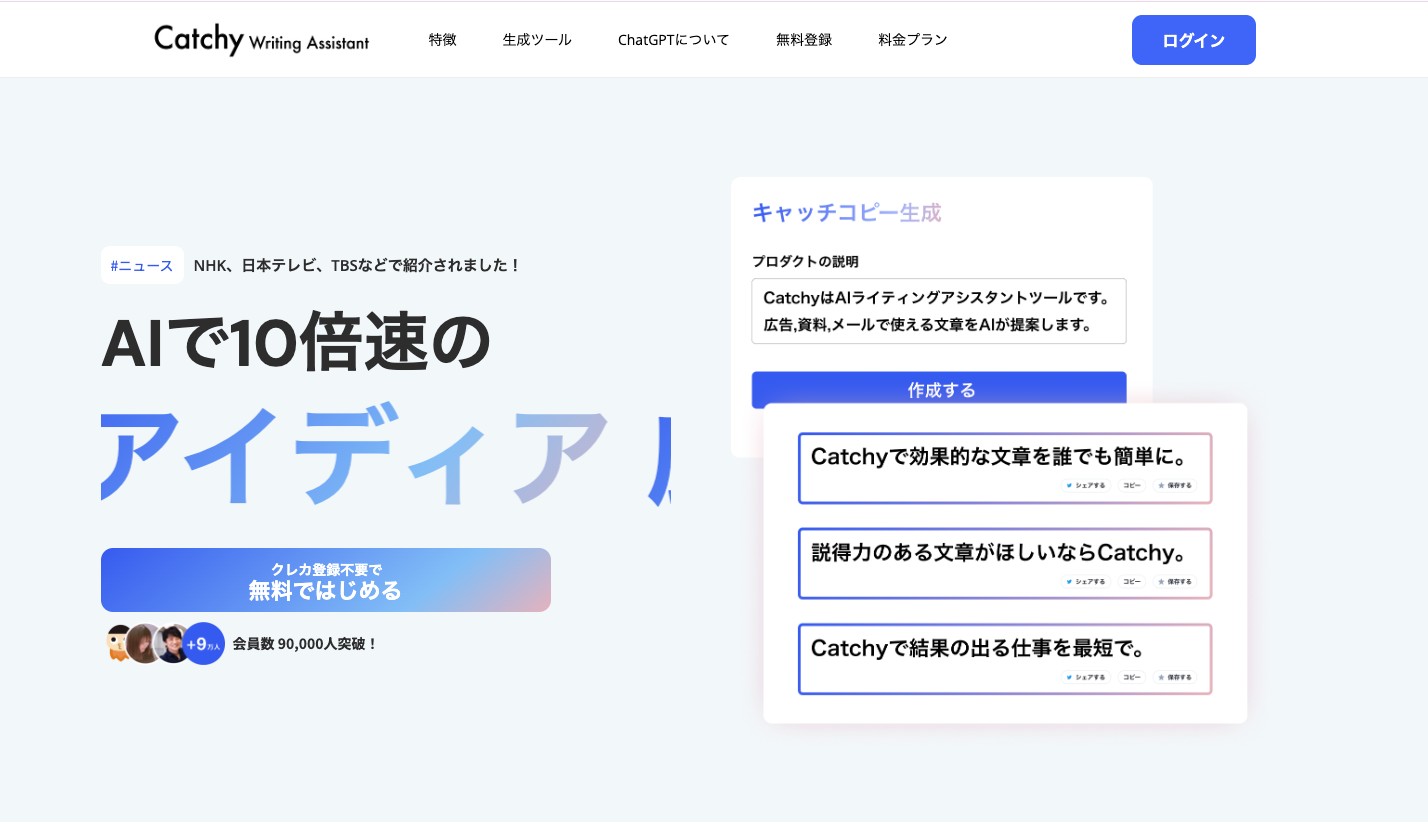Go to ChatGPTについて page

point(674,40)
